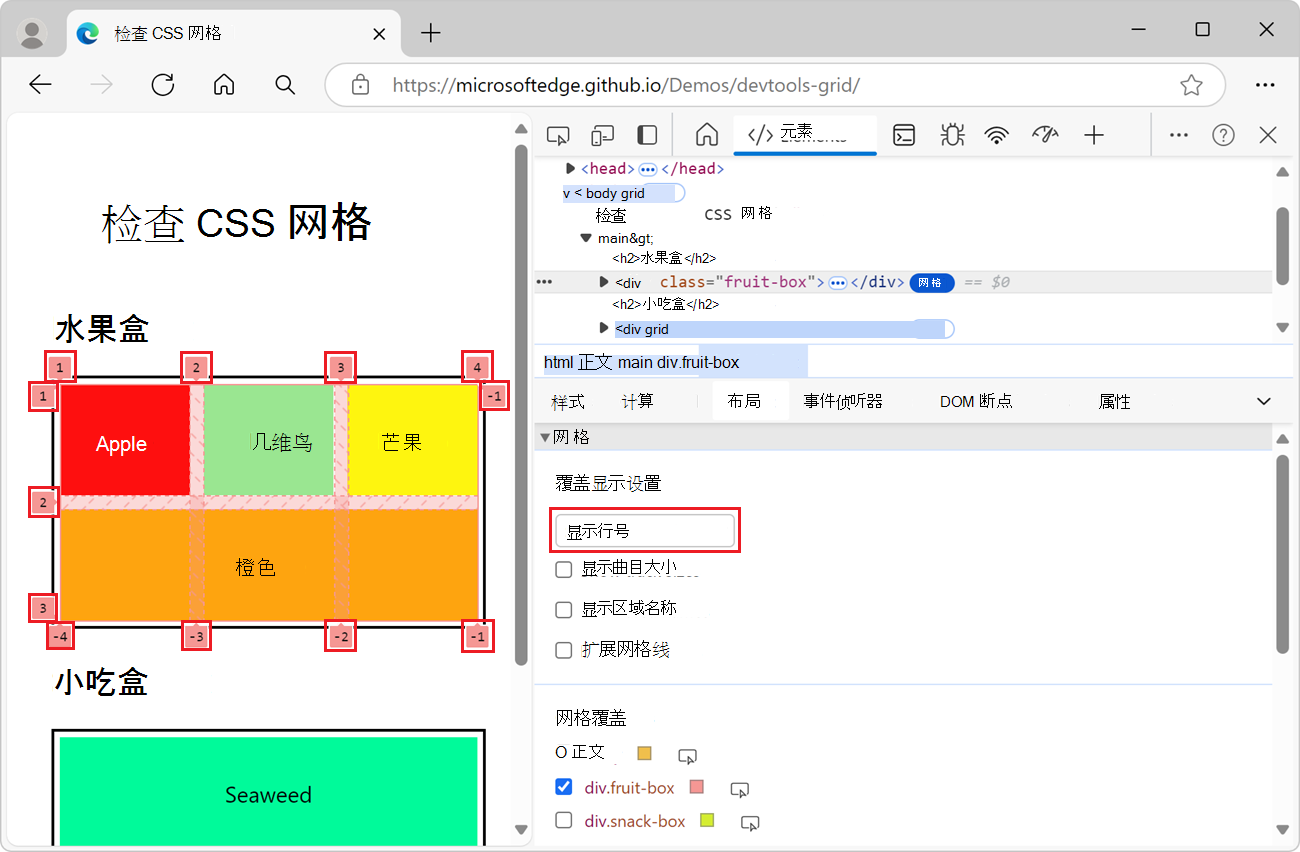Viewport: 1300px width, 852px height.
Task: Toggle the 扩展网格线 checkbox
Action: coord(563,650)
